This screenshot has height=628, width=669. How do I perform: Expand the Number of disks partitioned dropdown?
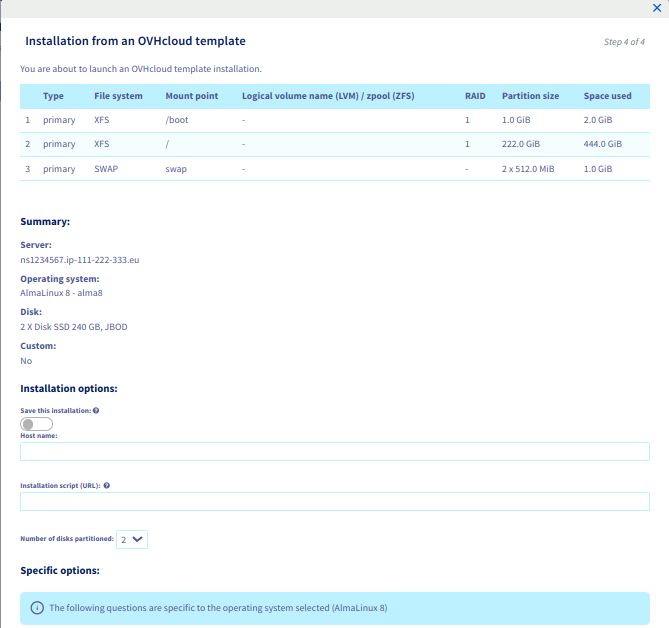[x=132, y=539]
